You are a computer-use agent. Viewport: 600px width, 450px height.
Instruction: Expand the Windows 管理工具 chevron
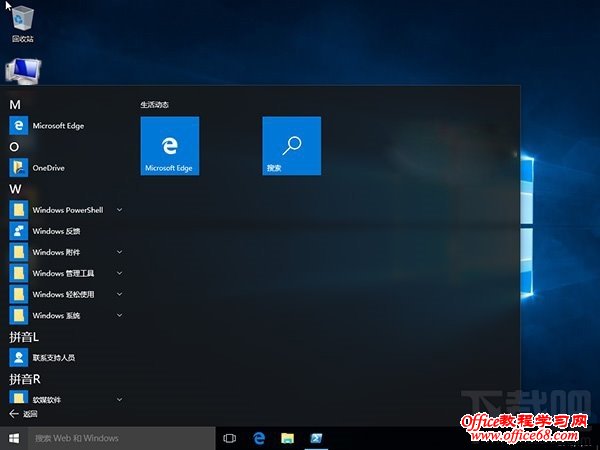pyautogui.click(x=119, y=273)
